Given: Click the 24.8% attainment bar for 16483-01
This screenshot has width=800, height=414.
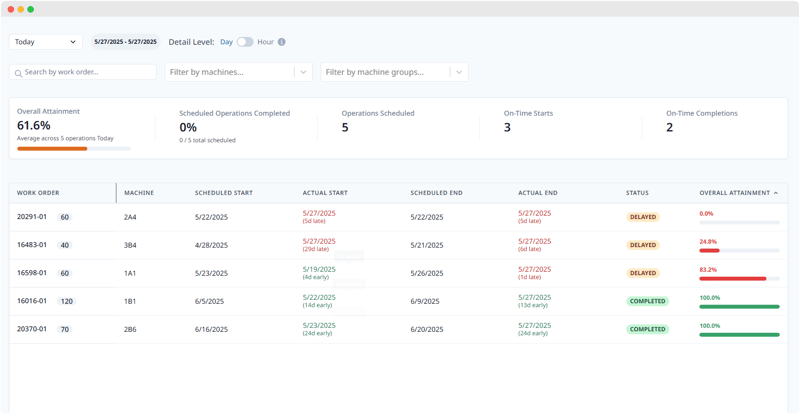Looking at the screenshot, I should (739, 251).
